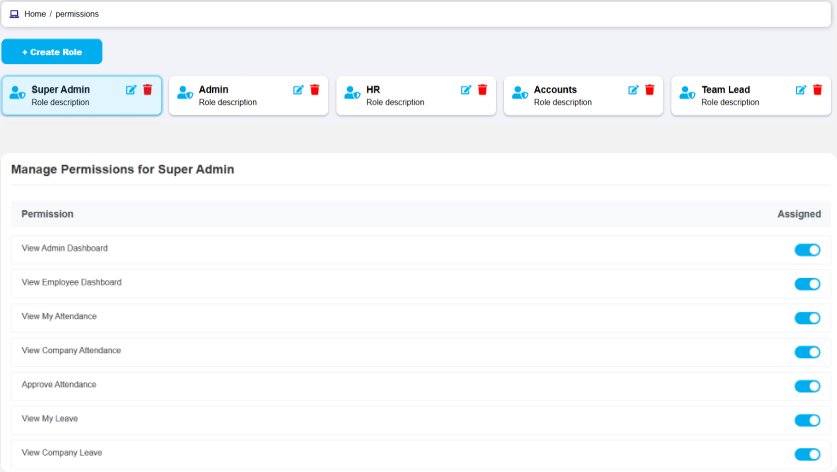Image resolution: width=837 pixels, height=472 pixels.
Task: Go to Home in the breadcrumb
Action: pos(35,14)
